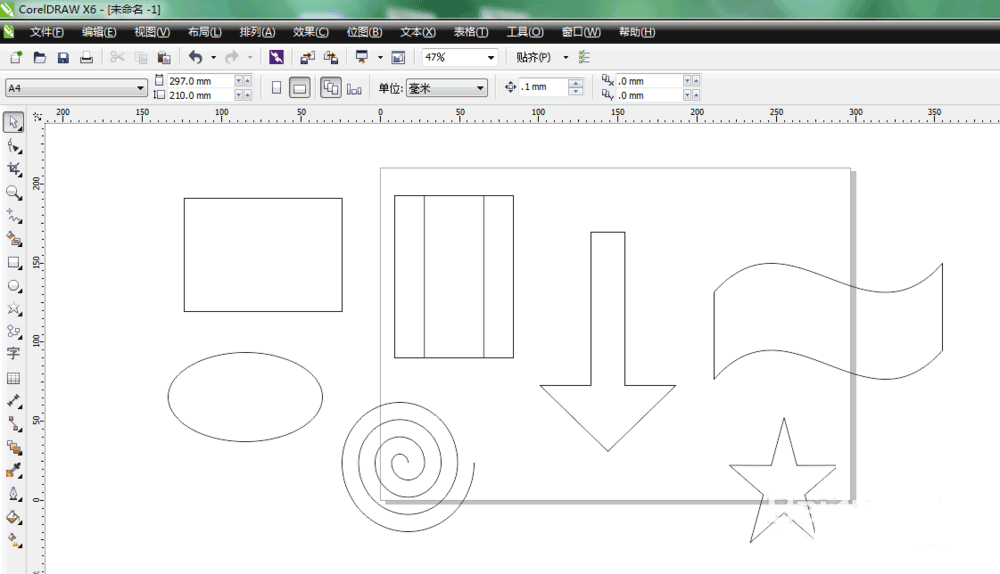Select the Pick tool in toolbox
This screenshot has width=1000, height=574.
[13, 122]
